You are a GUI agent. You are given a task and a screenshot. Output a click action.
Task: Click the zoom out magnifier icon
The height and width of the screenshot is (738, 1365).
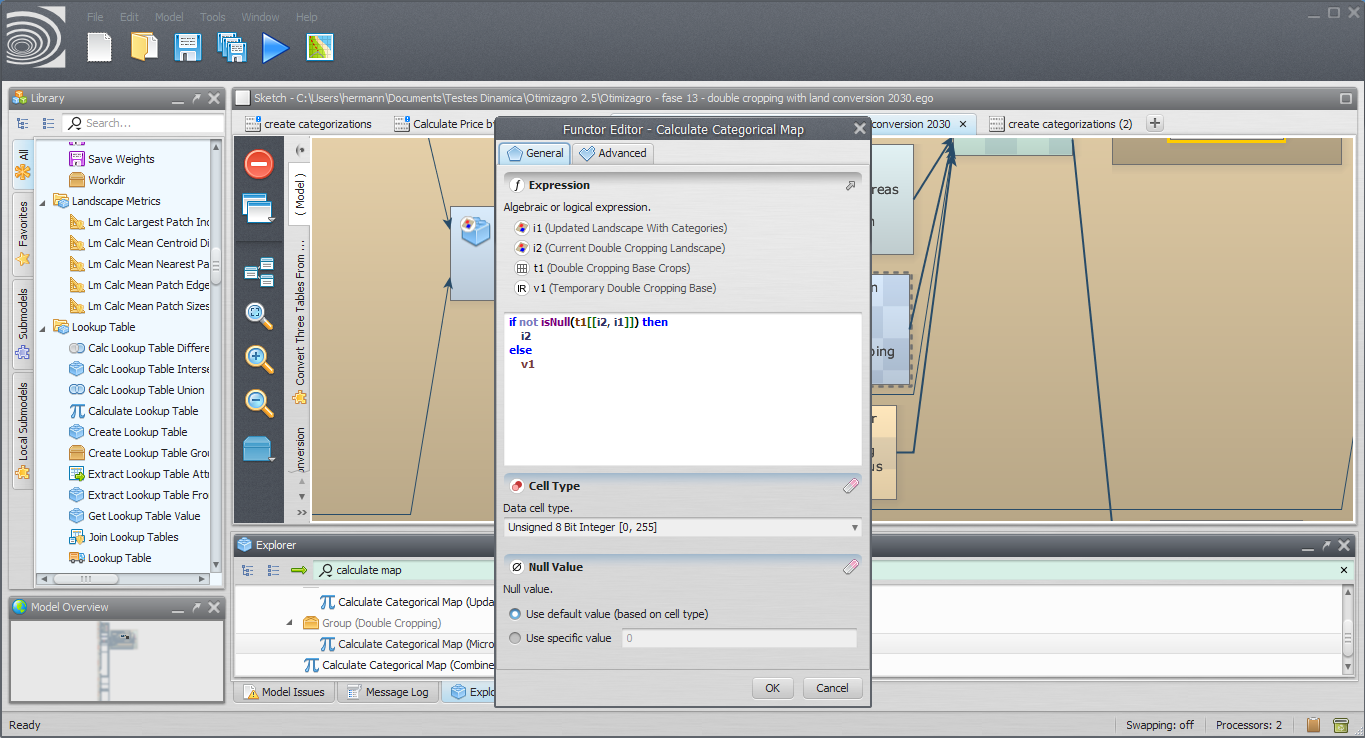click(259, 403)
